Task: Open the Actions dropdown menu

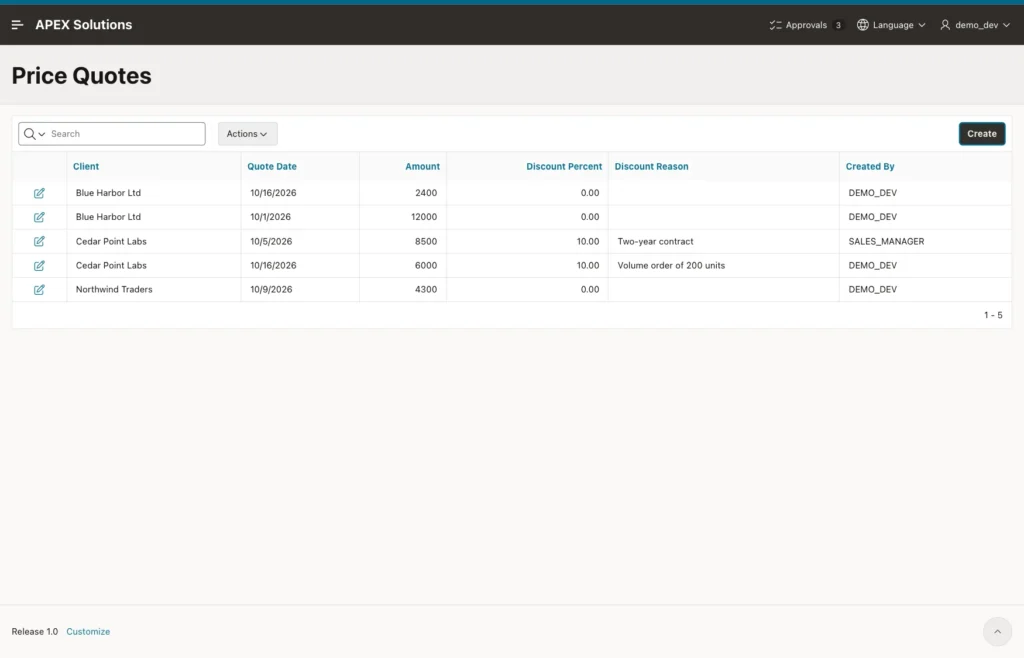Action: [248, 134]
